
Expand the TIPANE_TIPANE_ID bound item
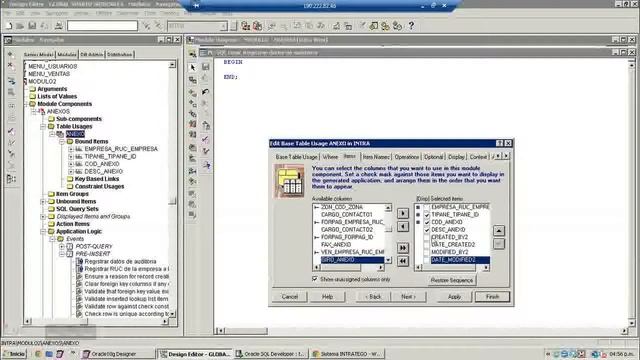71,156
